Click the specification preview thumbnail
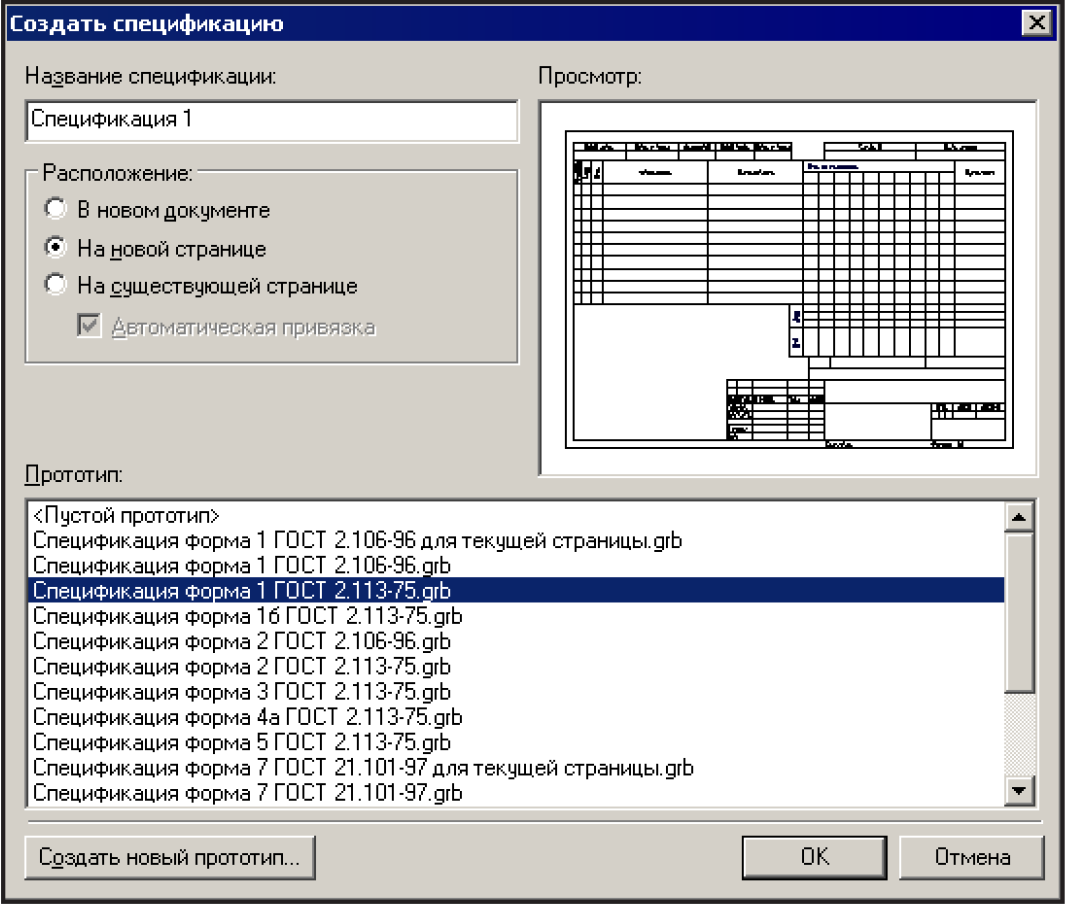The width and height of the screenshot is (1069, 908). (x=788, y=287)
